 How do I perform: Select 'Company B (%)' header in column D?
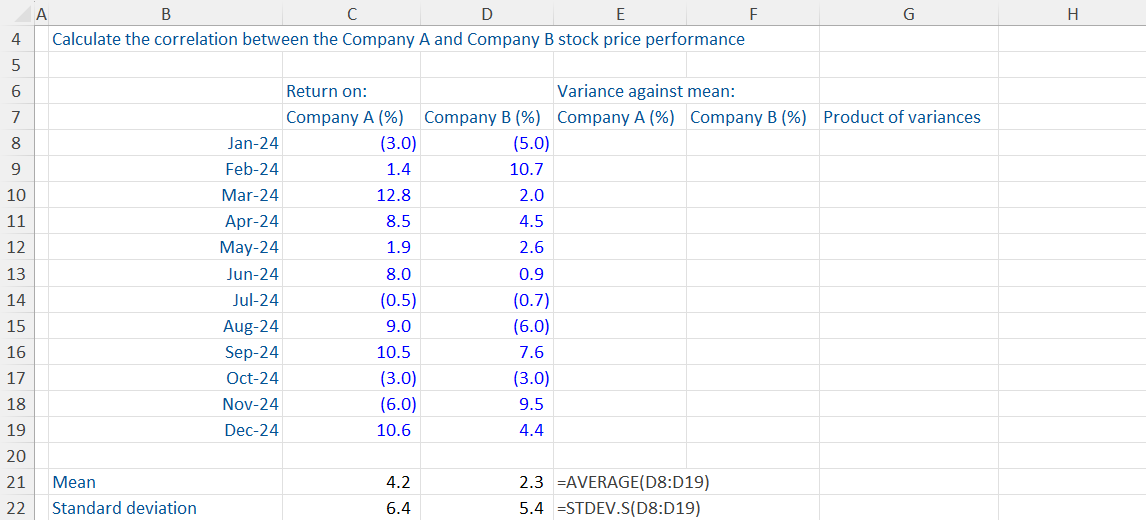487,117
